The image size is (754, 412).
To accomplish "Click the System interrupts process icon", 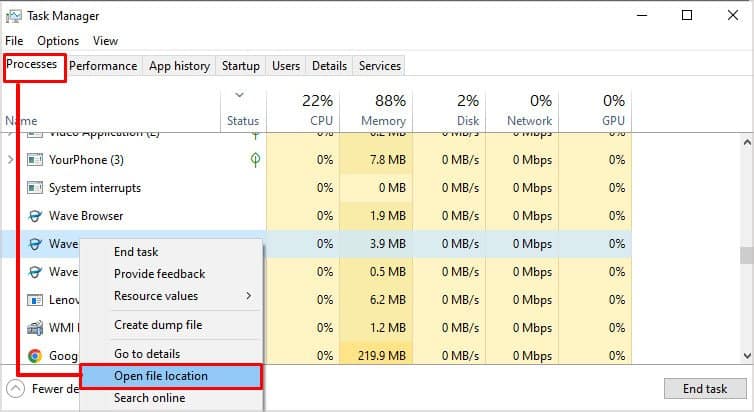I will (x=35, y=187).
